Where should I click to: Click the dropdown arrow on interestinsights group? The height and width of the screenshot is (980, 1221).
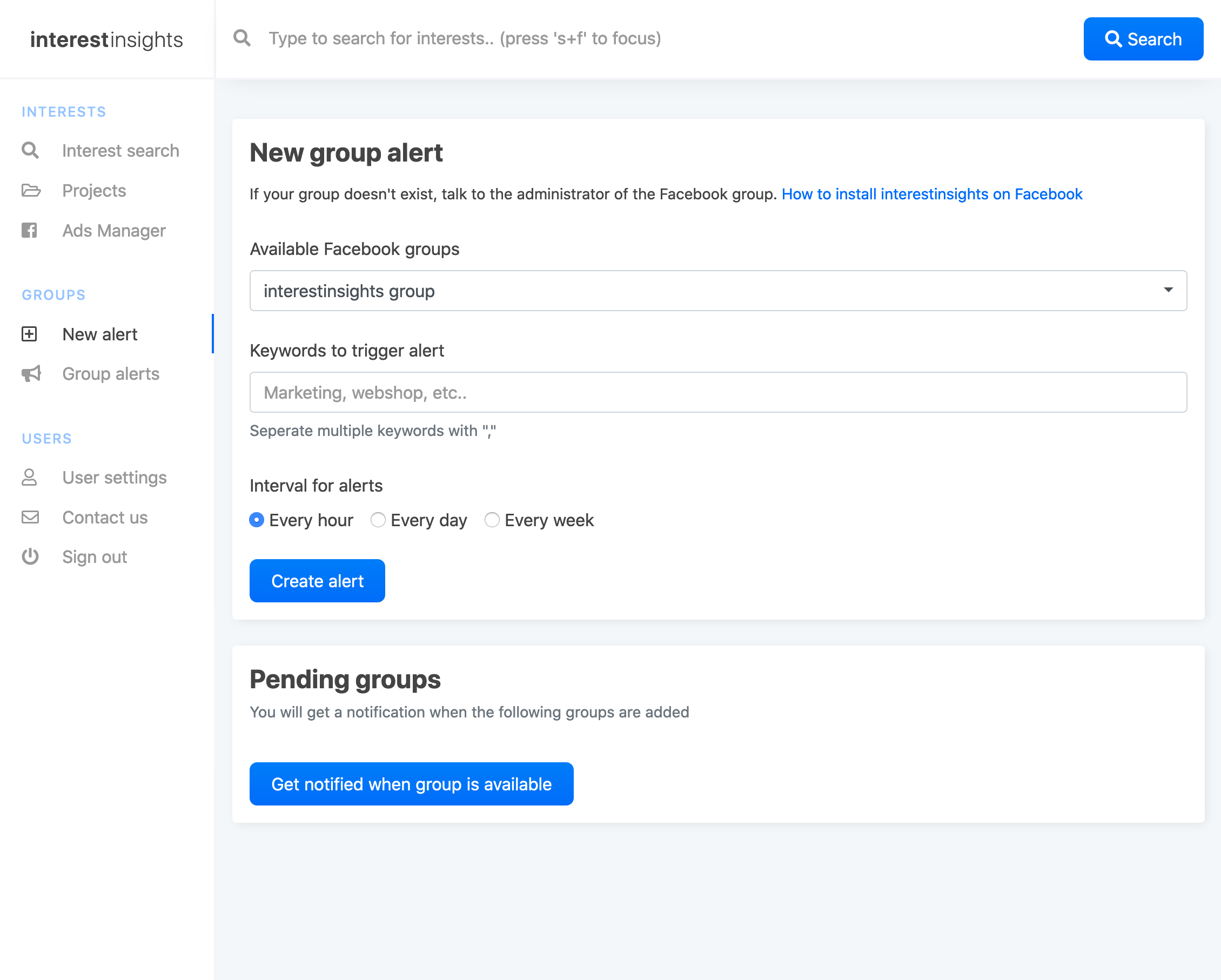point(1168,290)
